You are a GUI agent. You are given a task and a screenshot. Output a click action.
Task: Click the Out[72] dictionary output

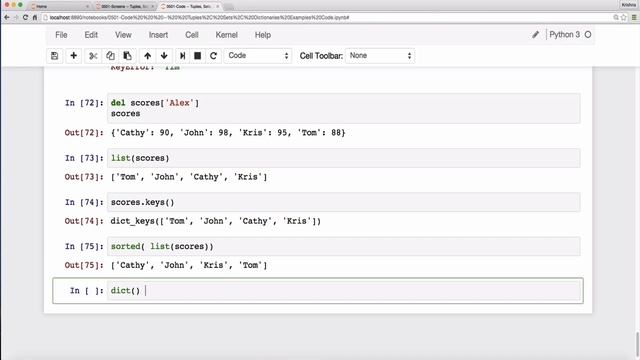228,133
